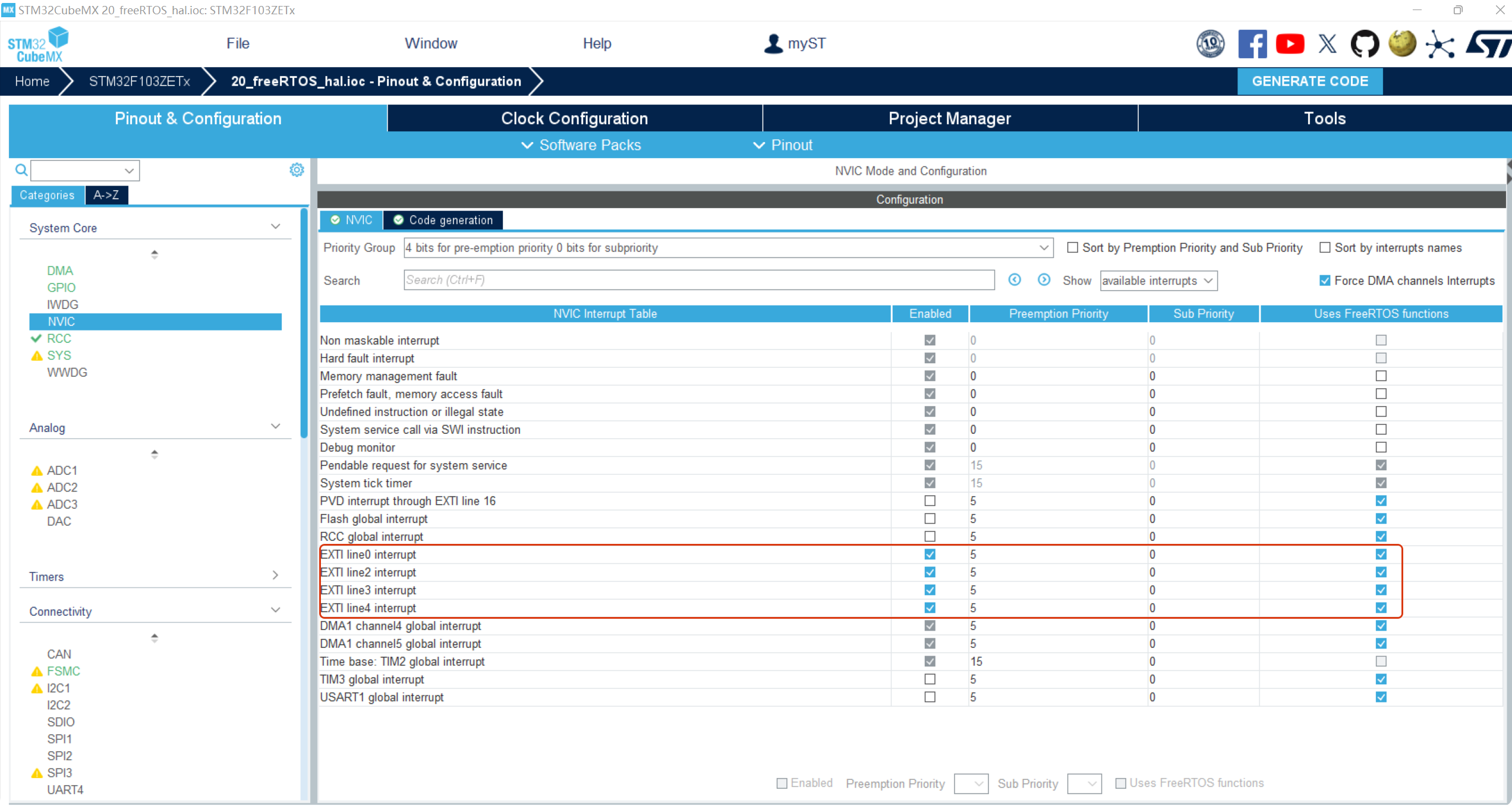This screenshot has height=806, width=1512.
Task: Open the Software Packs menu
Action: [581, 145]
